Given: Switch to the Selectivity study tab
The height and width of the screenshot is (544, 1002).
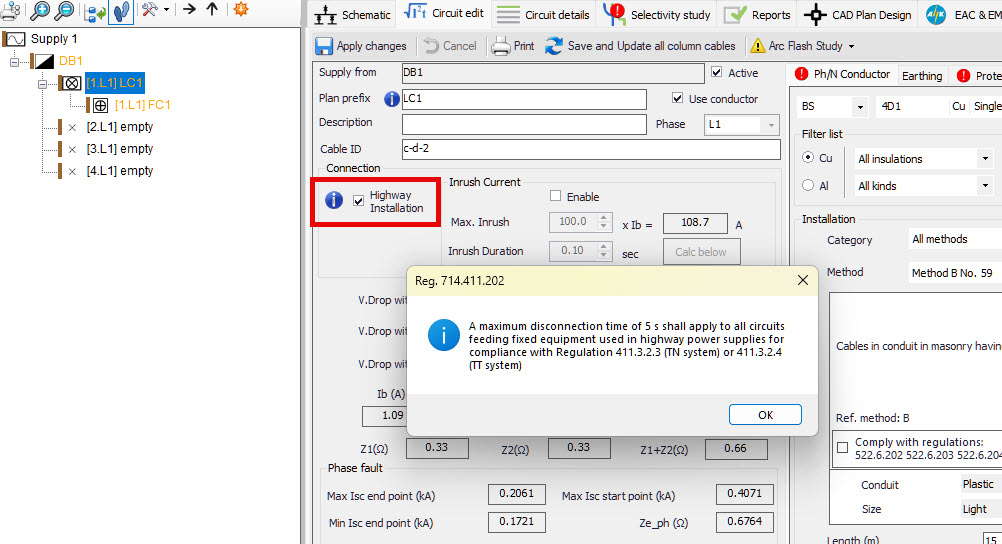Looking at the screenshot, I should click(x=656, y=15).
